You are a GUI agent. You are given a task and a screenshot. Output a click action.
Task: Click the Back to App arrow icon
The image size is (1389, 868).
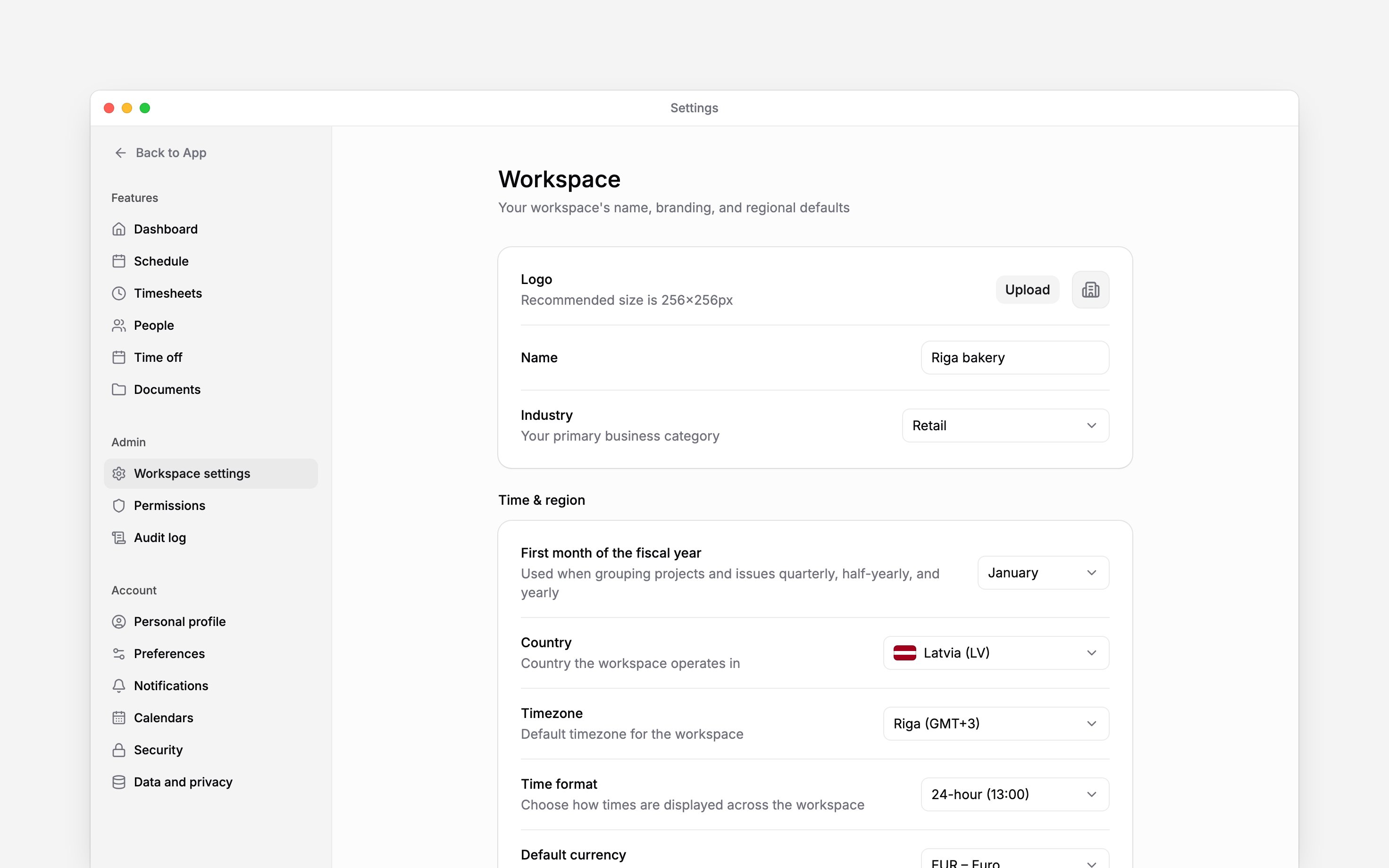point(120,153)
